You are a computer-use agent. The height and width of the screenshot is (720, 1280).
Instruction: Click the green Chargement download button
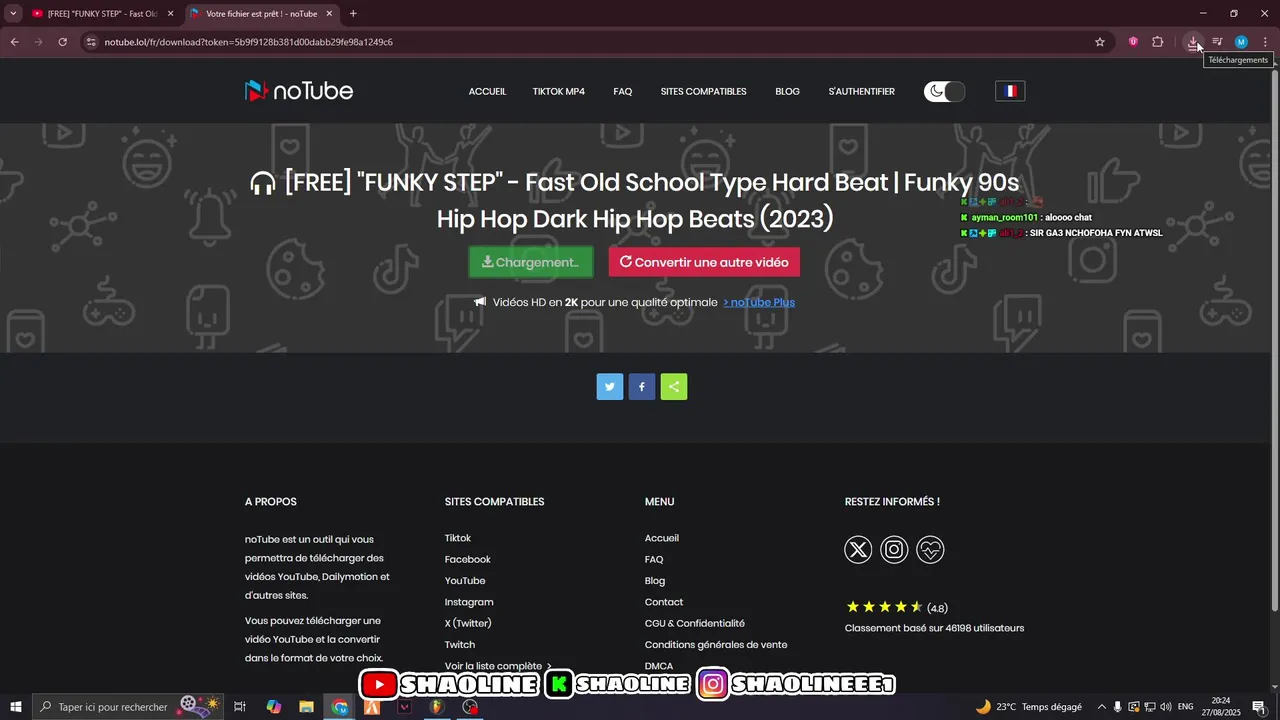[x=531, y=262]
